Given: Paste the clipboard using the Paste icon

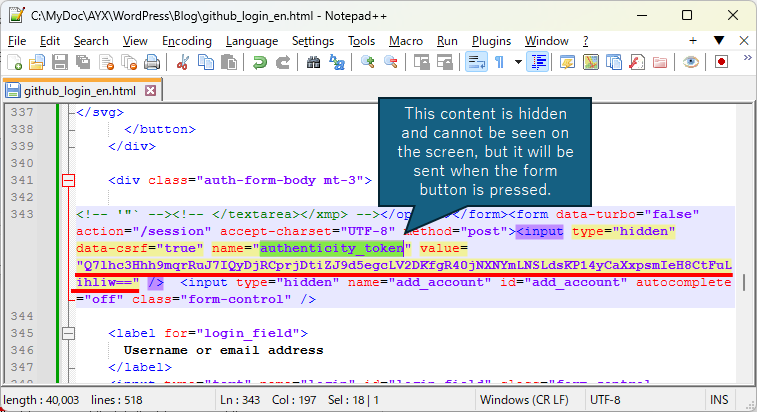Looking at the screenshot, I should point(229,62).
